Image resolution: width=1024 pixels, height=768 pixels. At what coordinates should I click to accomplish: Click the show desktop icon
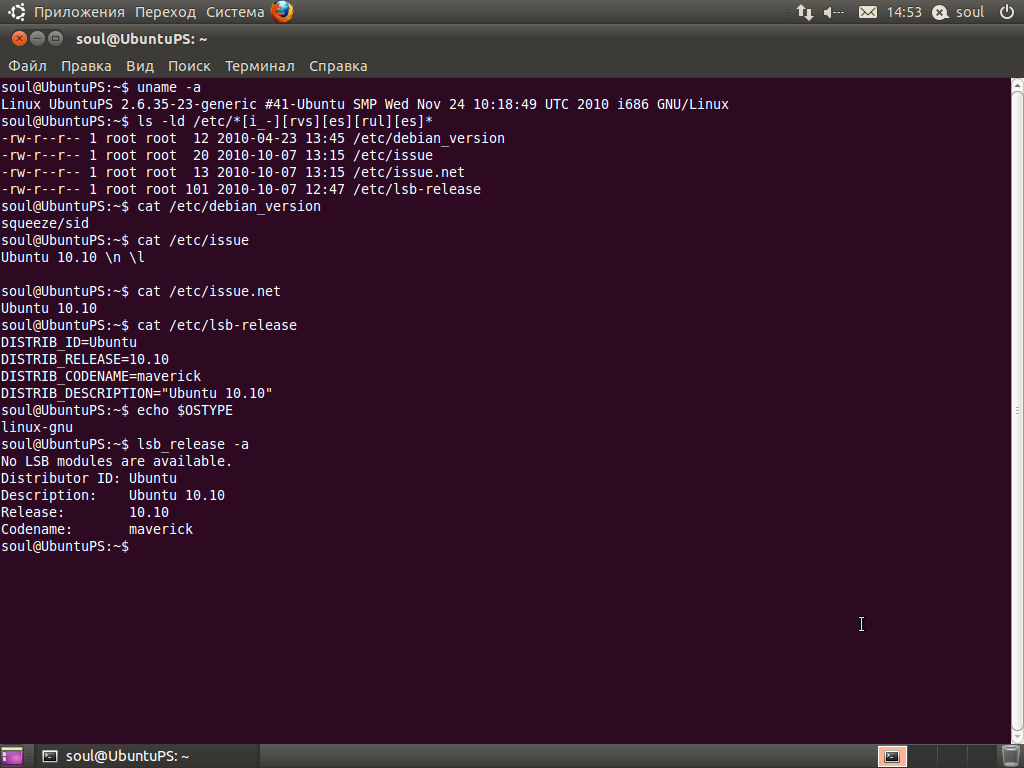click(11, 756)
